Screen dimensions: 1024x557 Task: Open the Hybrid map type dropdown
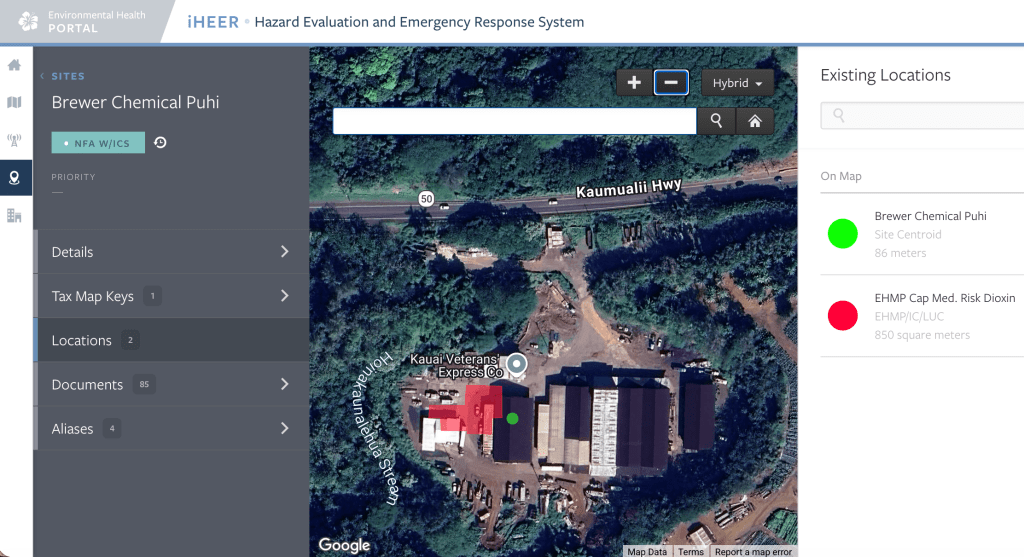coord(737,83)
